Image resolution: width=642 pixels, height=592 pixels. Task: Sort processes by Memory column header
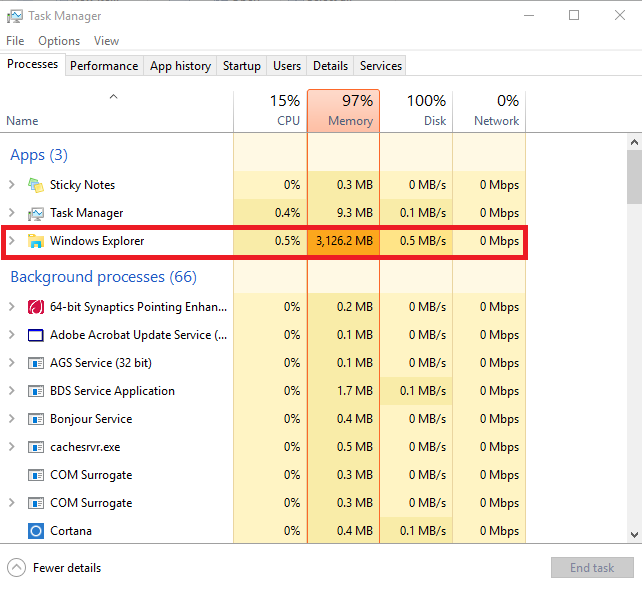[343, 110]
